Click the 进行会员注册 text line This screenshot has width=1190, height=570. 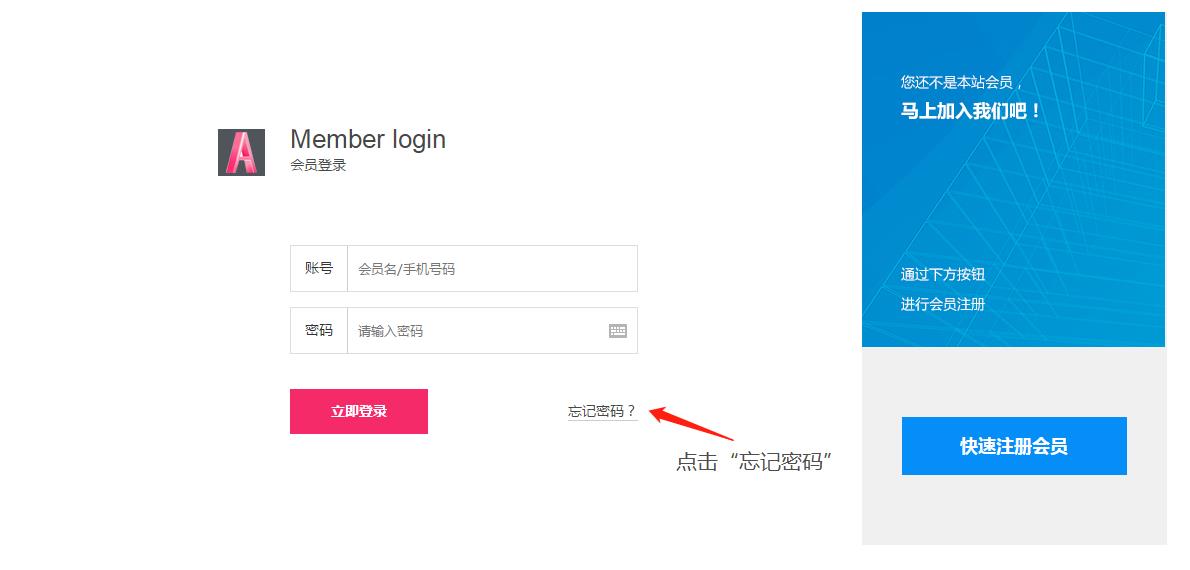point(943,304)
